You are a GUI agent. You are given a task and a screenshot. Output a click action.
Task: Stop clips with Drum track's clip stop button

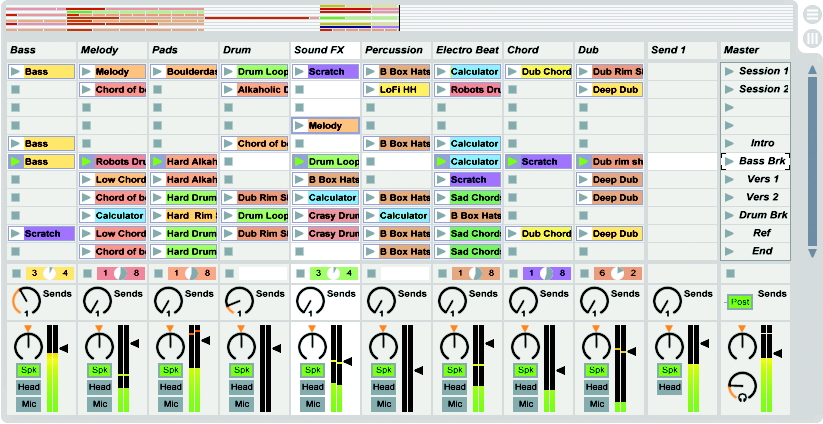pos(229,273)
